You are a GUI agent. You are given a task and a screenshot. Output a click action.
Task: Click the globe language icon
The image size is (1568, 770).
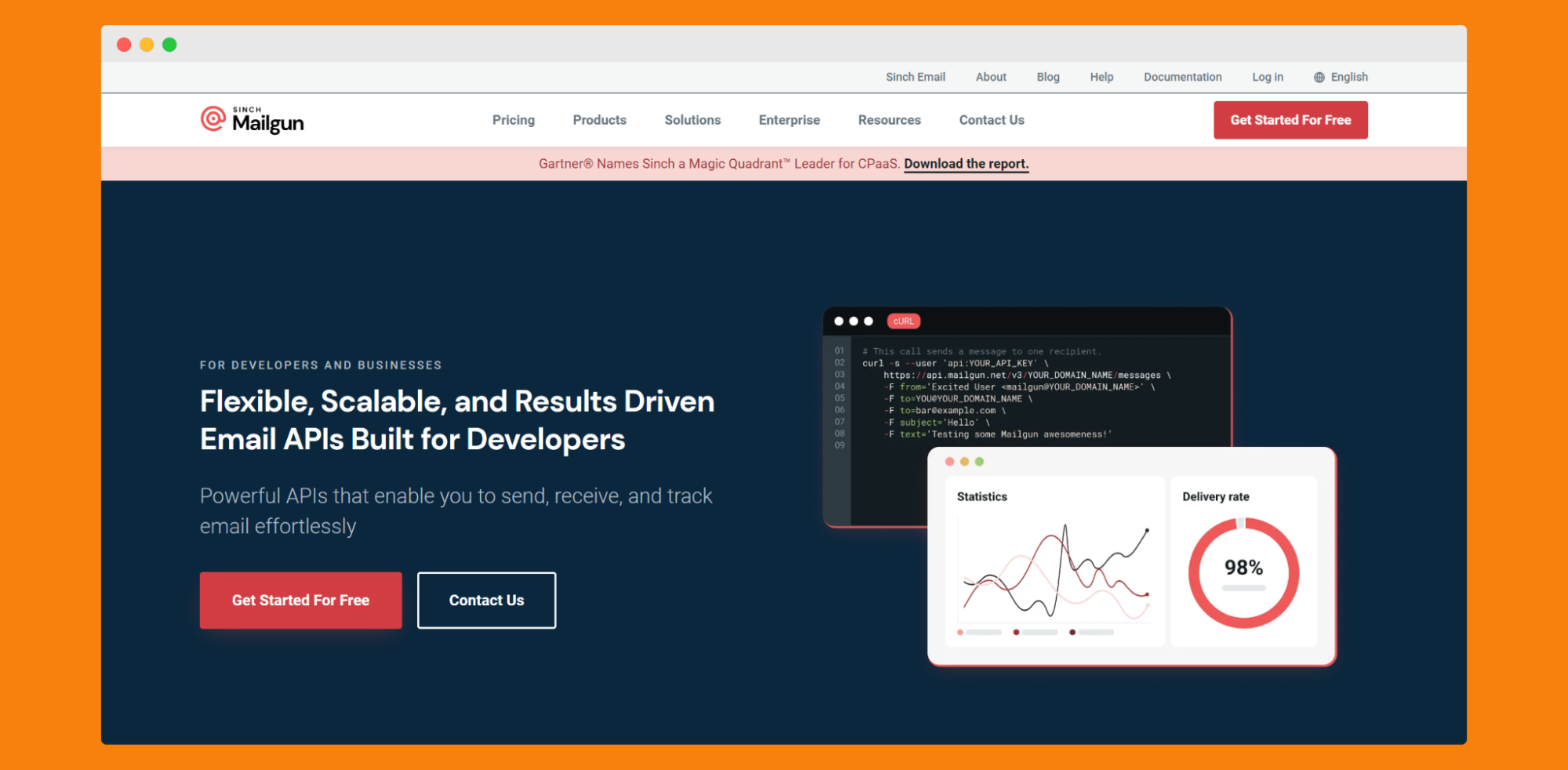point(1319,78)
